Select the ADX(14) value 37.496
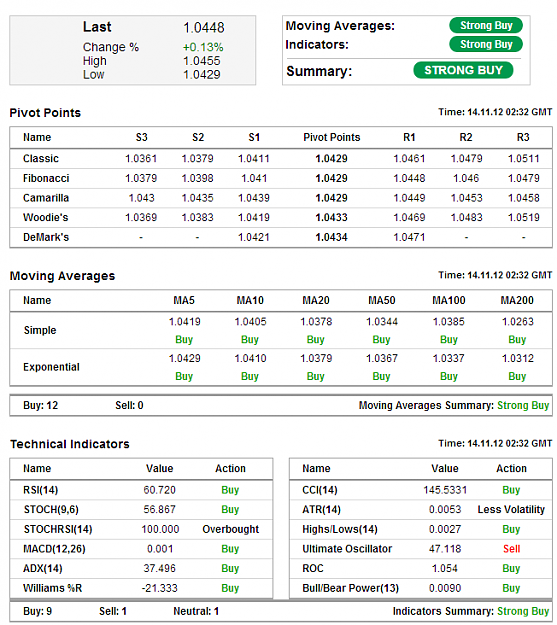557x625 pixels. [x=159, y=569]
